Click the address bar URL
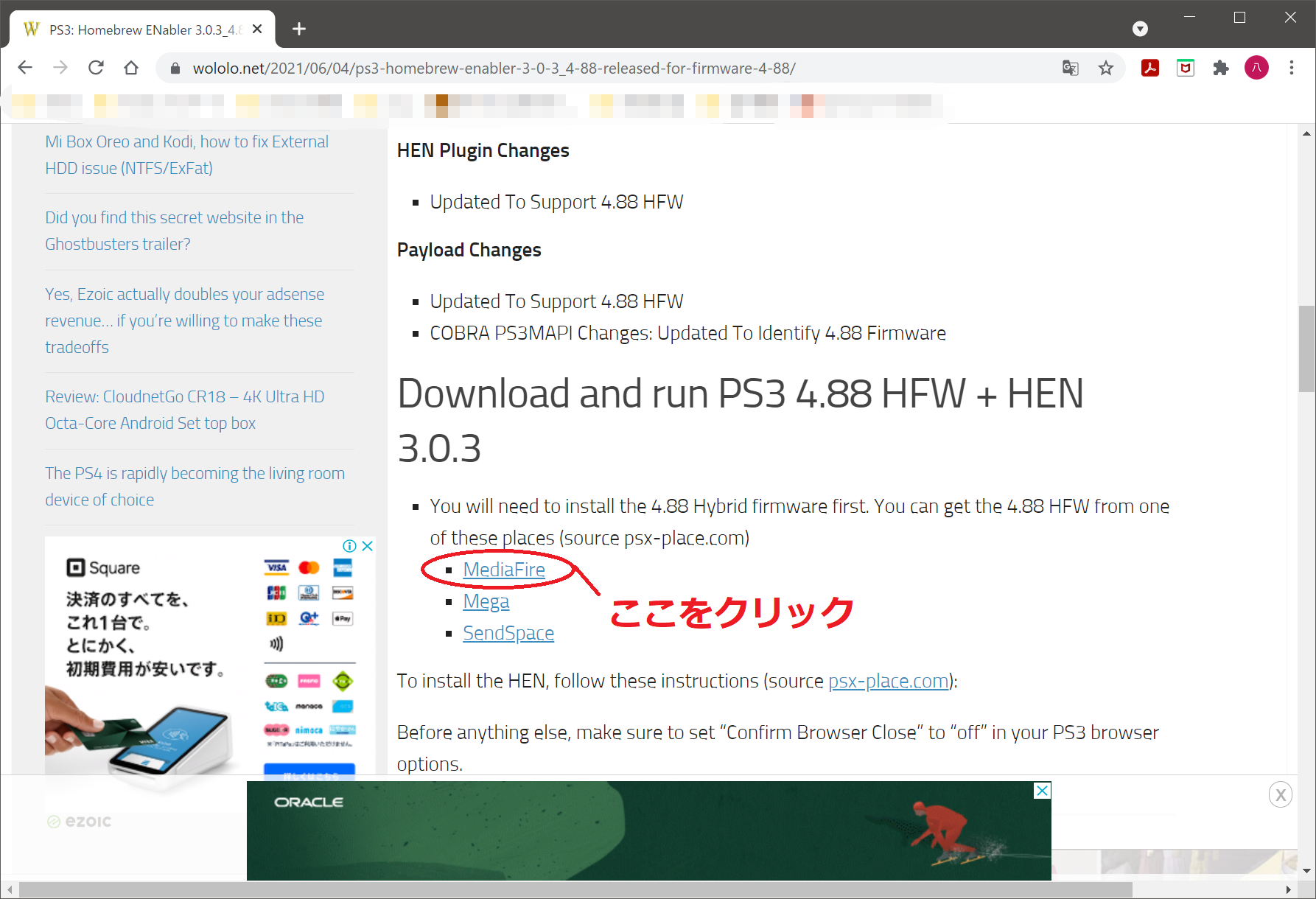The image size is (1316, 899). click(494, 69)
